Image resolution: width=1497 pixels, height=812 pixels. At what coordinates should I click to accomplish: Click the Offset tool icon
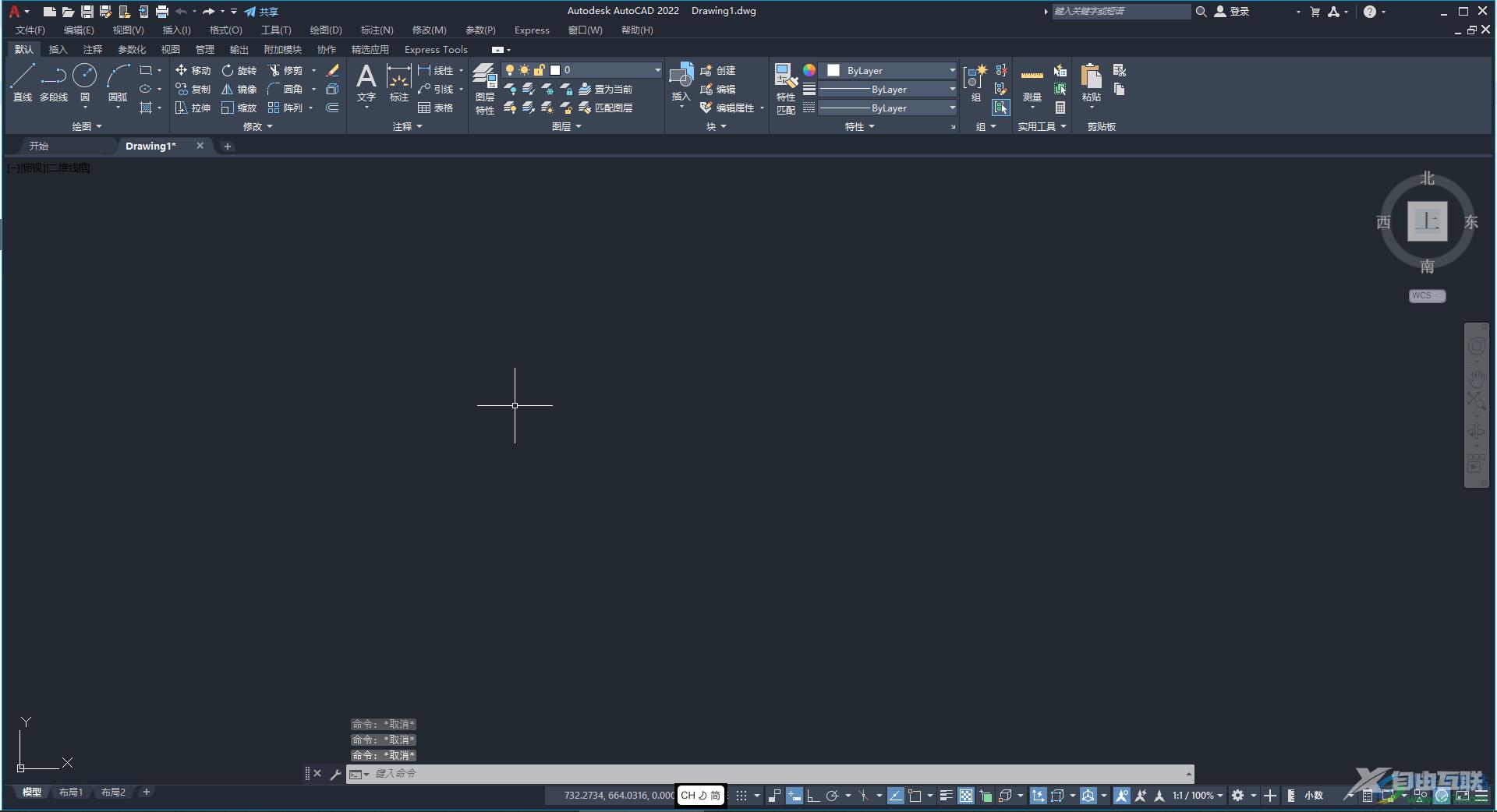(332, 108)
